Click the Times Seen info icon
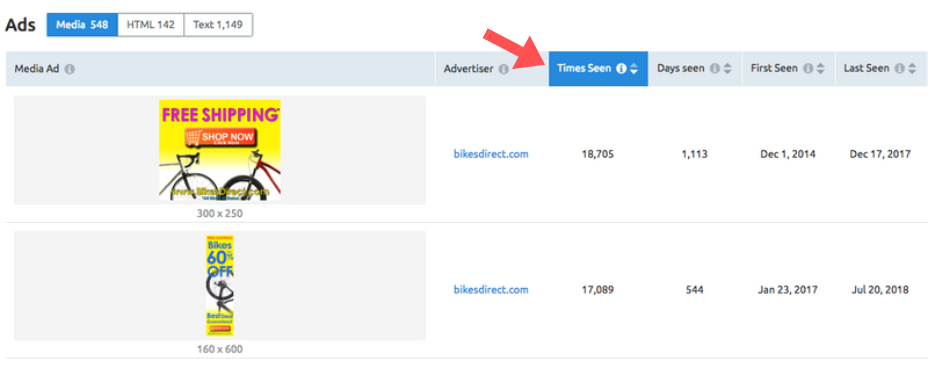The image size is (932, 366). [621, 68]
